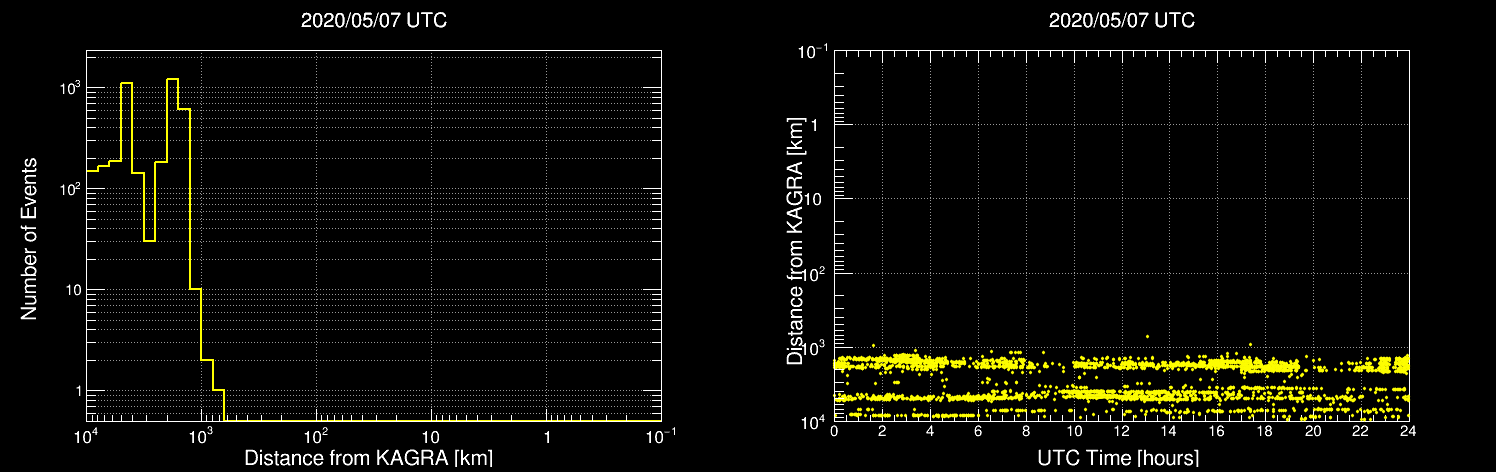
Task: Click the right scatter plot's title '2020/05/07 UTC'
Action: tap(1121, 21)
